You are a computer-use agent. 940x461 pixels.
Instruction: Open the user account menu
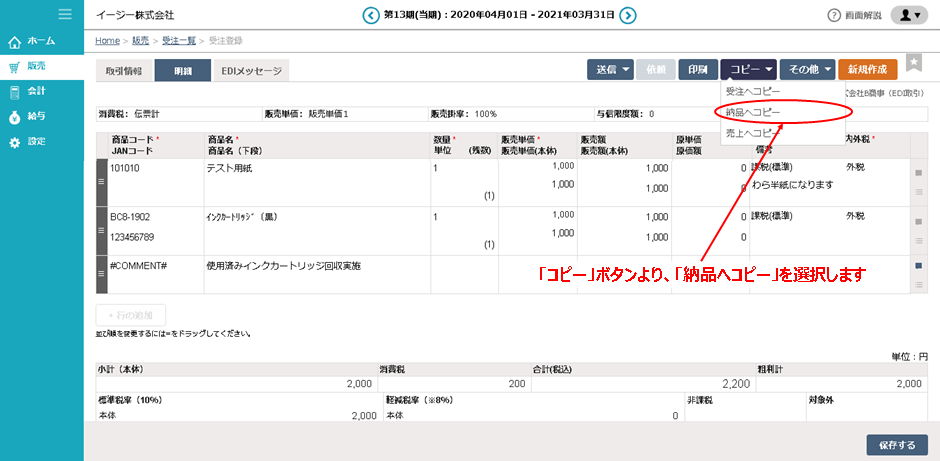pos(909,16)
